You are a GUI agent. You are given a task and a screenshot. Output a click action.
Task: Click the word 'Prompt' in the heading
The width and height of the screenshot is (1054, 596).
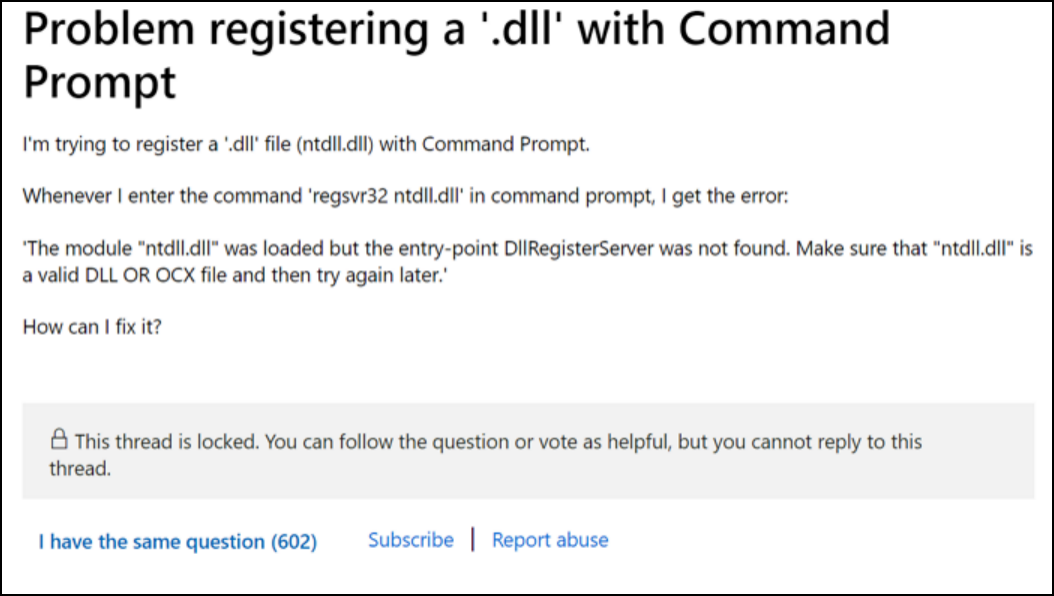click(97, 83)
